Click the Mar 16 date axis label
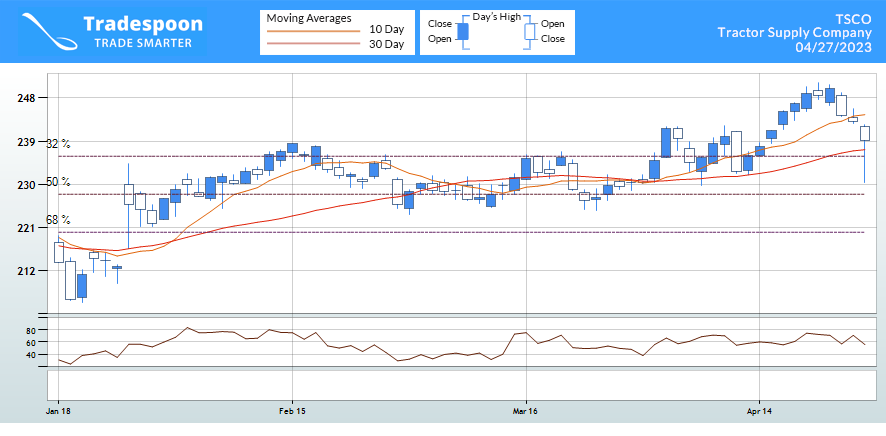 coord(526,411)
